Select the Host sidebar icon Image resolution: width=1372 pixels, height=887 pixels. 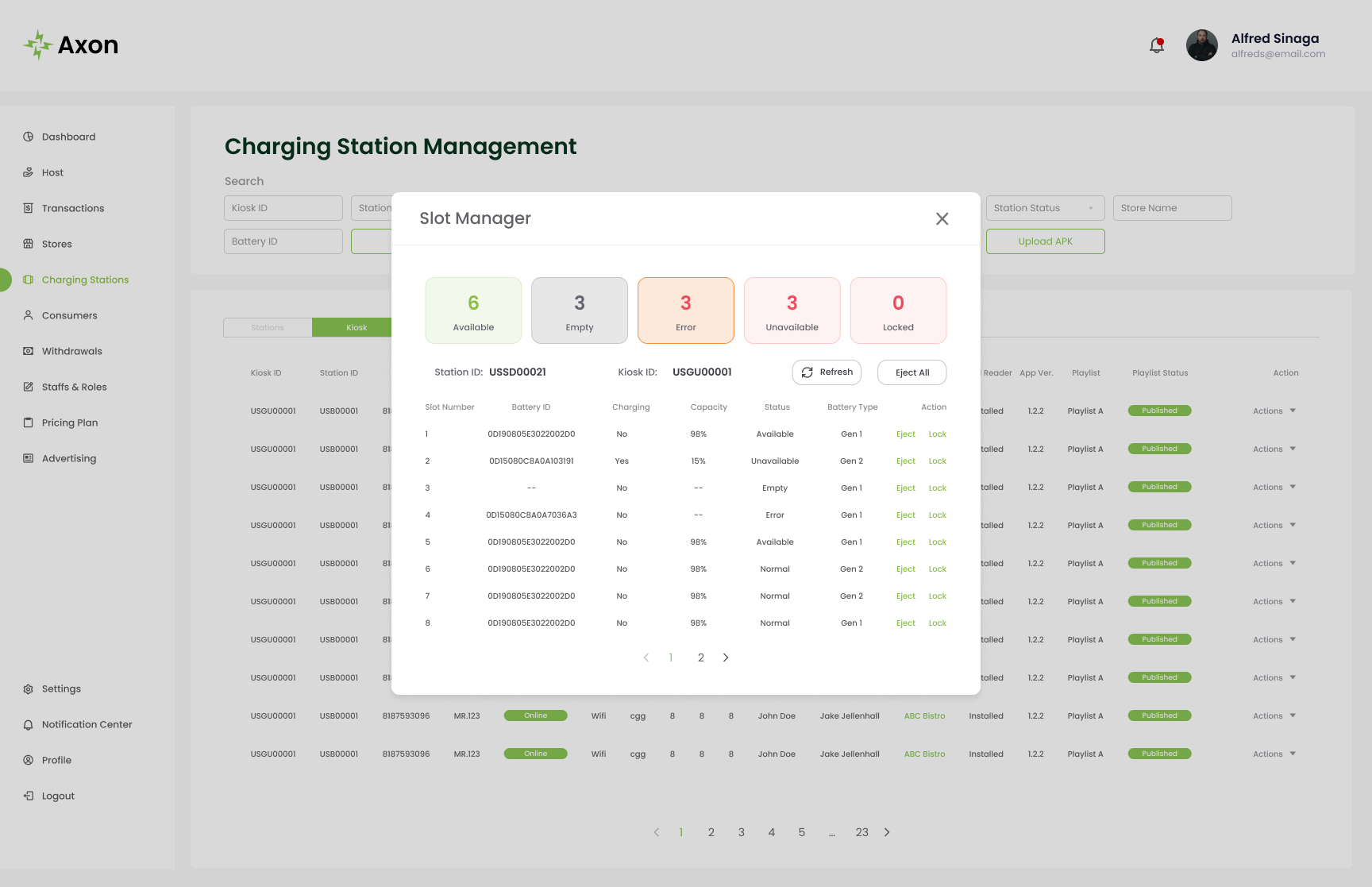pyautogui.click(x=28, y=172)
